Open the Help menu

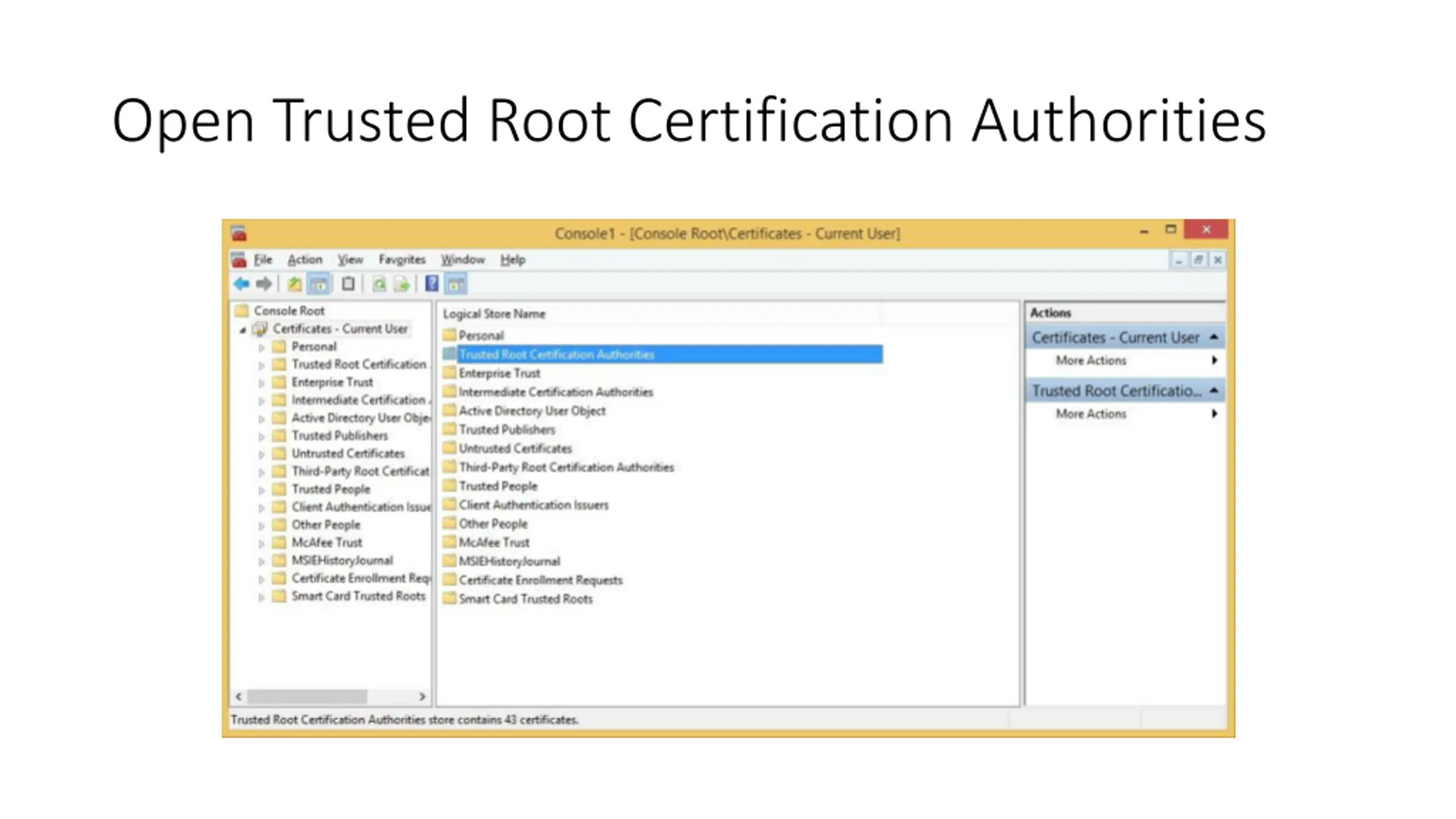click(x=513, y=260)
